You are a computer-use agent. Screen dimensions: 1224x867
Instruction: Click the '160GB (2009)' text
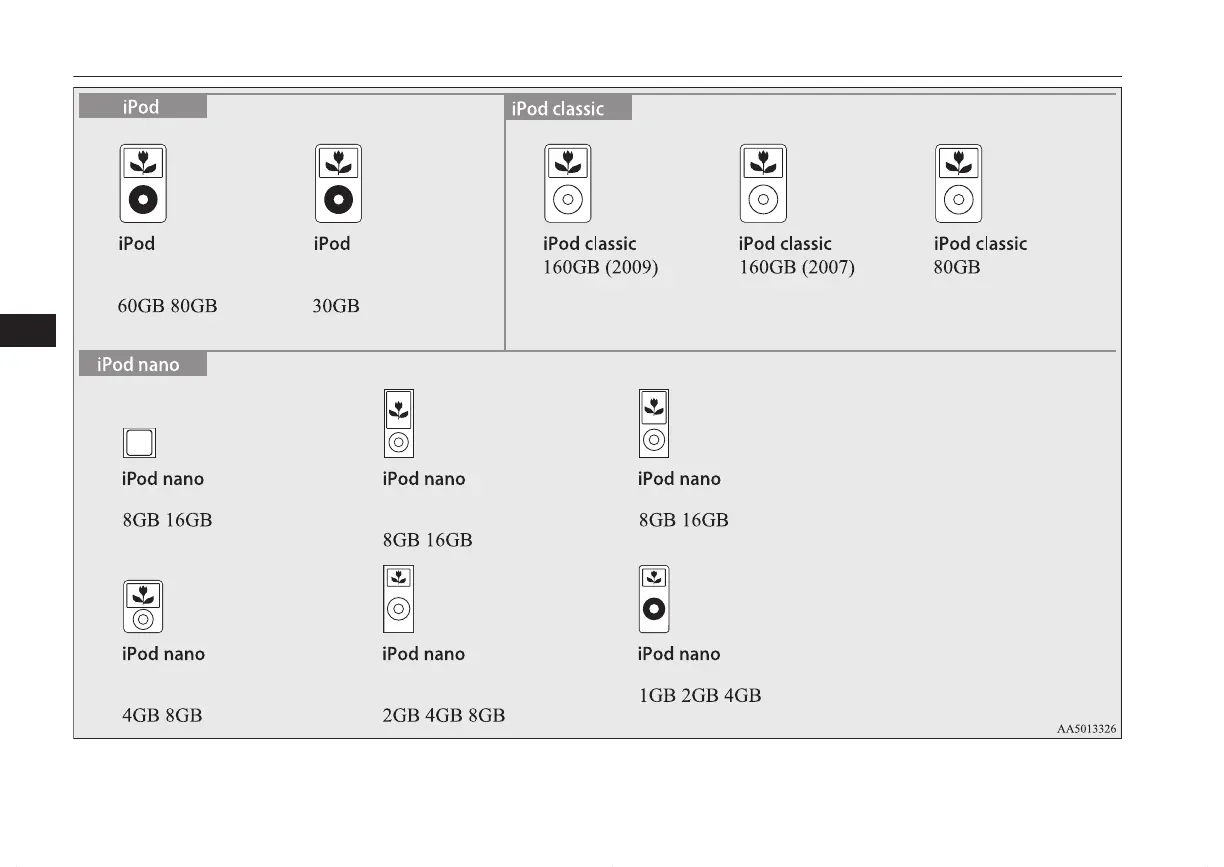click(601, 267)
